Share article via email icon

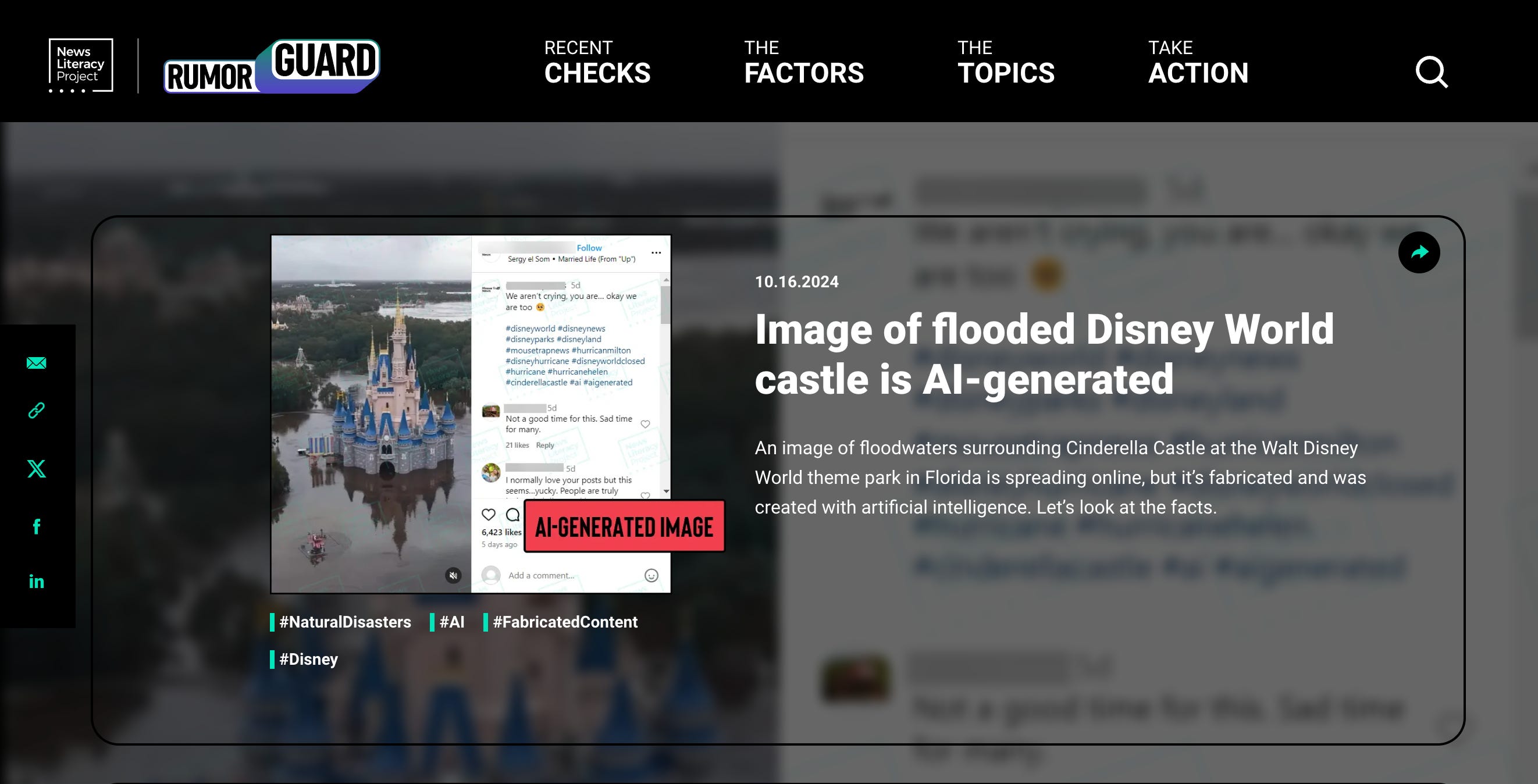point(37,363)
